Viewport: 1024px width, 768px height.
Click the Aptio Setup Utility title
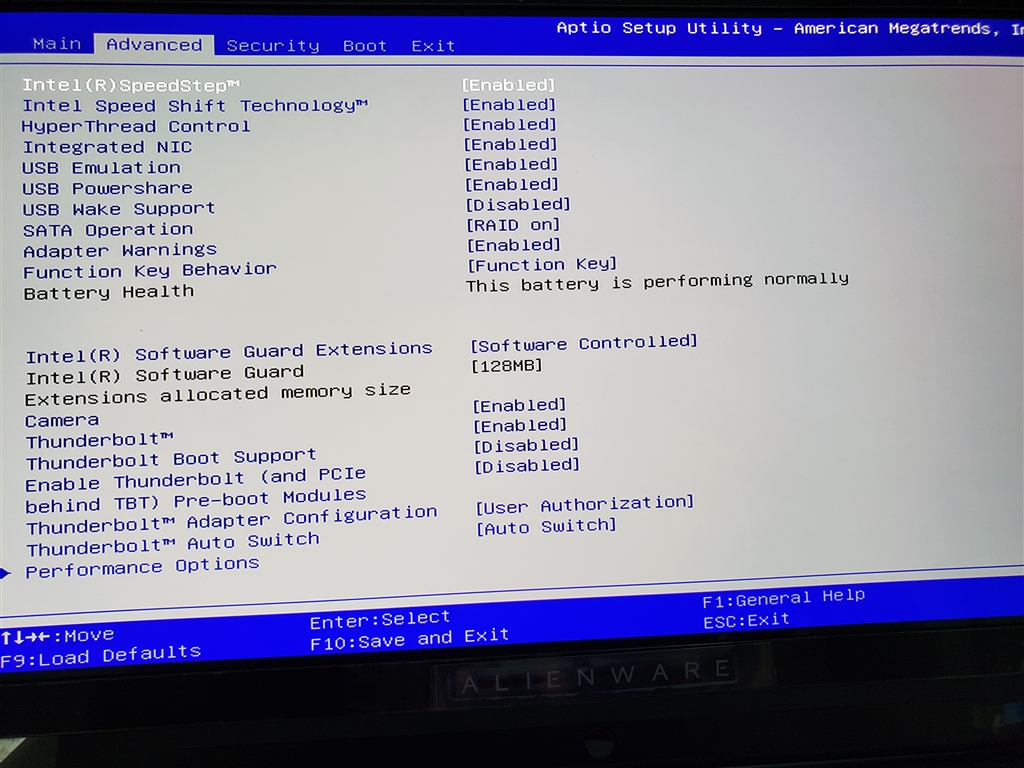pyautogui.click(x=790, y=28)
